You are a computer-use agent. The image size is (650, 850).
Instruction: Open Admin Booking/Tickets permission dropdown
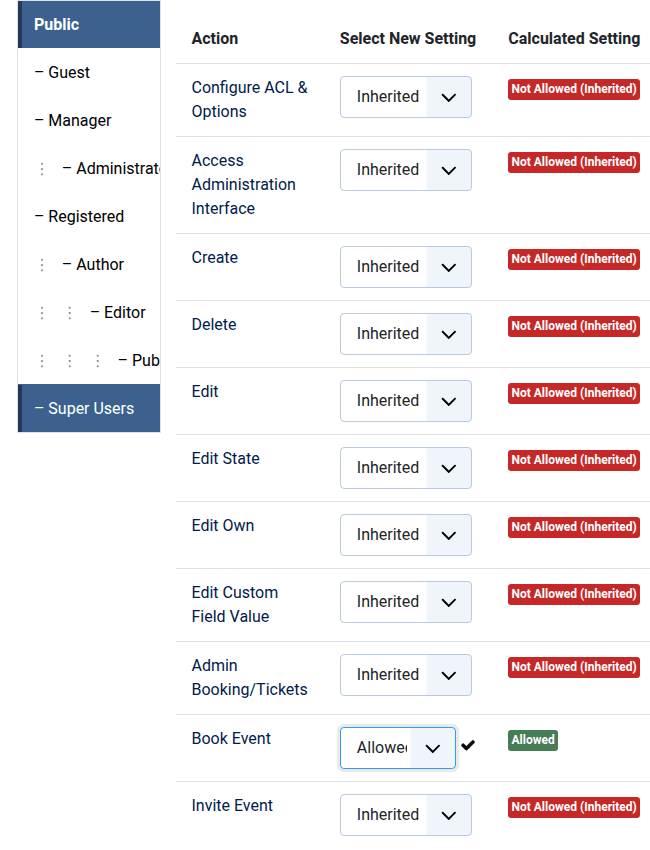coord(405,675)
